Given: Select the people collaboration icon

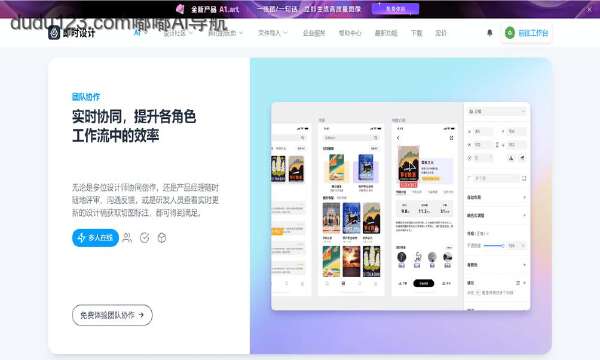Looking at the screenshot, I should pyautogui.click(x=127, y=238).
